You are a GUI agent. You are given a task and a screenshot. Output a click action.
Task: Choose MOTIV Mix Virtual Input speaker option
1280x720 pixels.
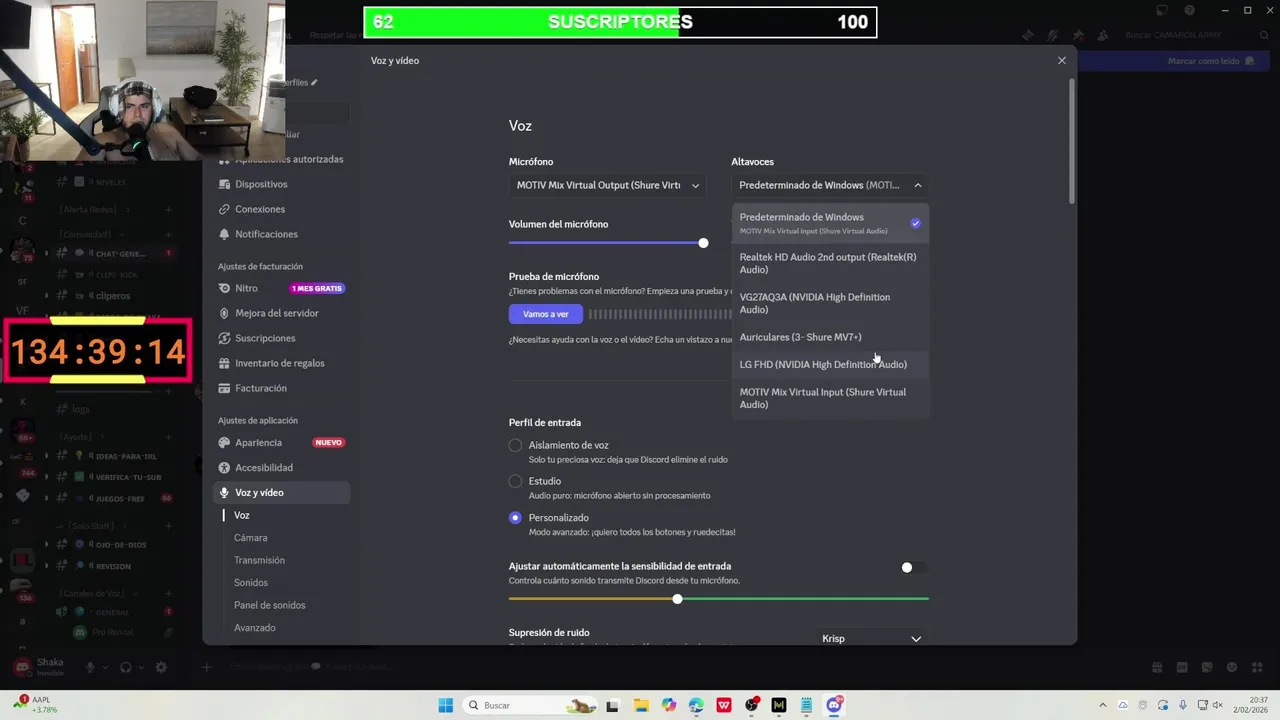(830, 398)
